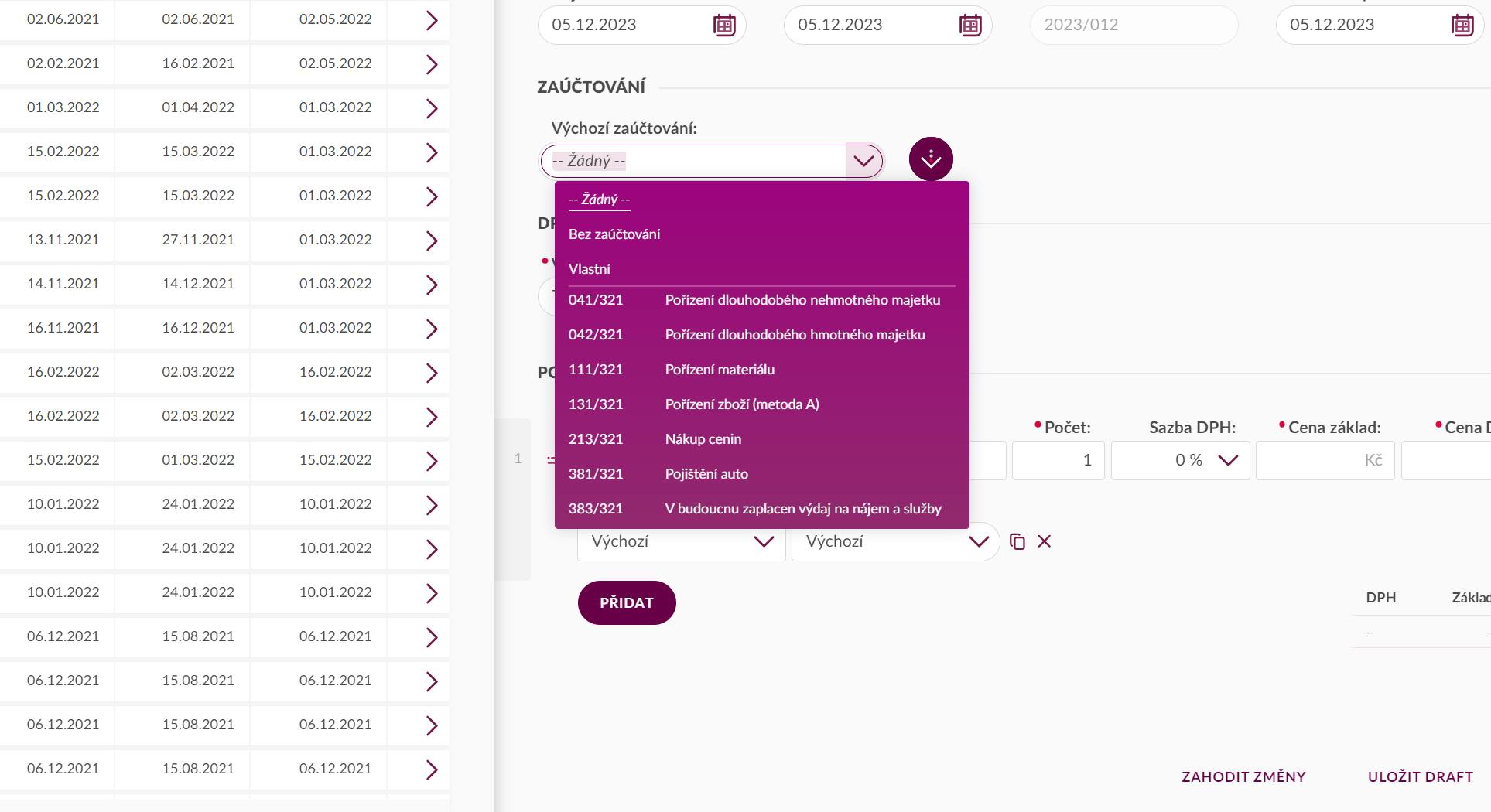This screenshot has height=812, width=1491.
Task: Toggle the Výchozí zaúčtování dropdown arrow
Action: click(x=863, y=161)
